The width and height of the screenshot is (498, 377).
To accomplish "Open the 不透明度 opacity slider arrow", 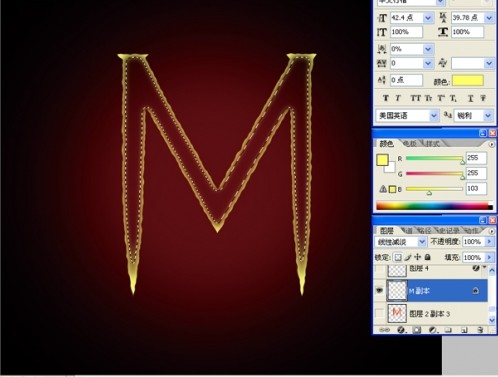I will pos(489,242).
